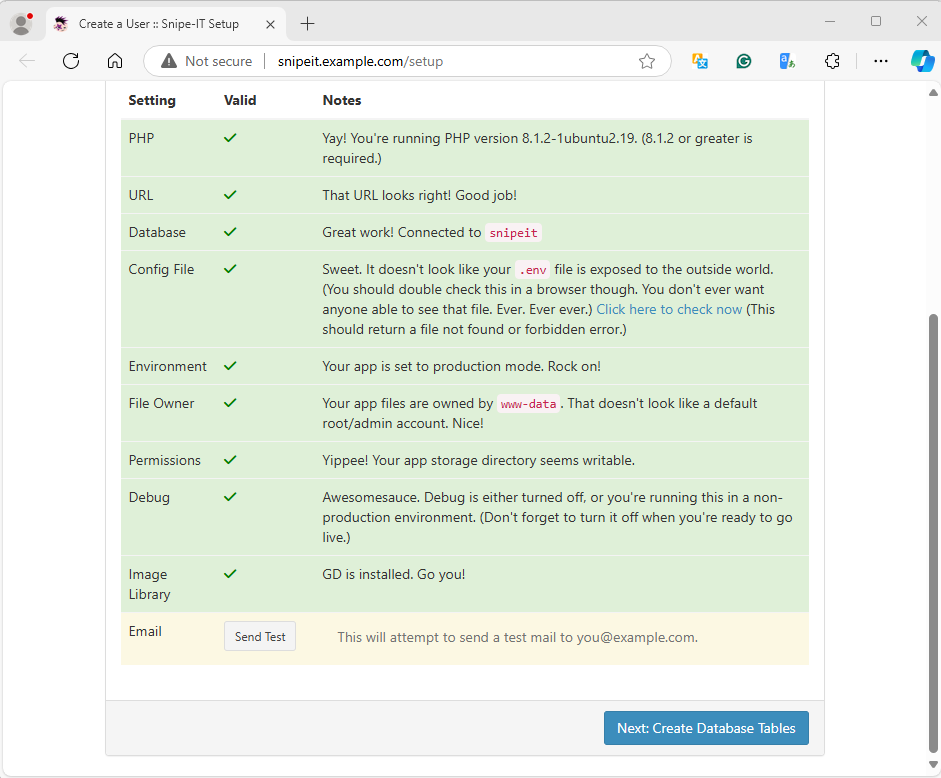Screen dimensions: 941x778
Task: Close the Snipe-IT Setup tab
Action: point(270,24)
